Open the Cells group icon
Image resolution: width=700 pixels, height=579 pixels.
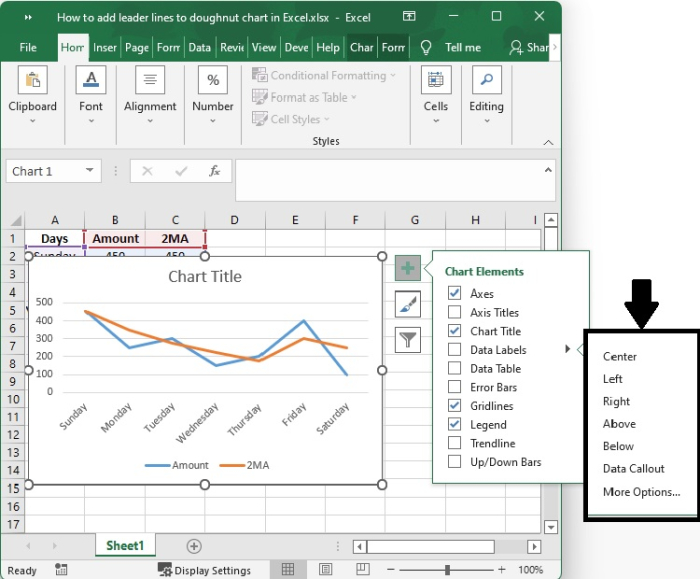436,80
